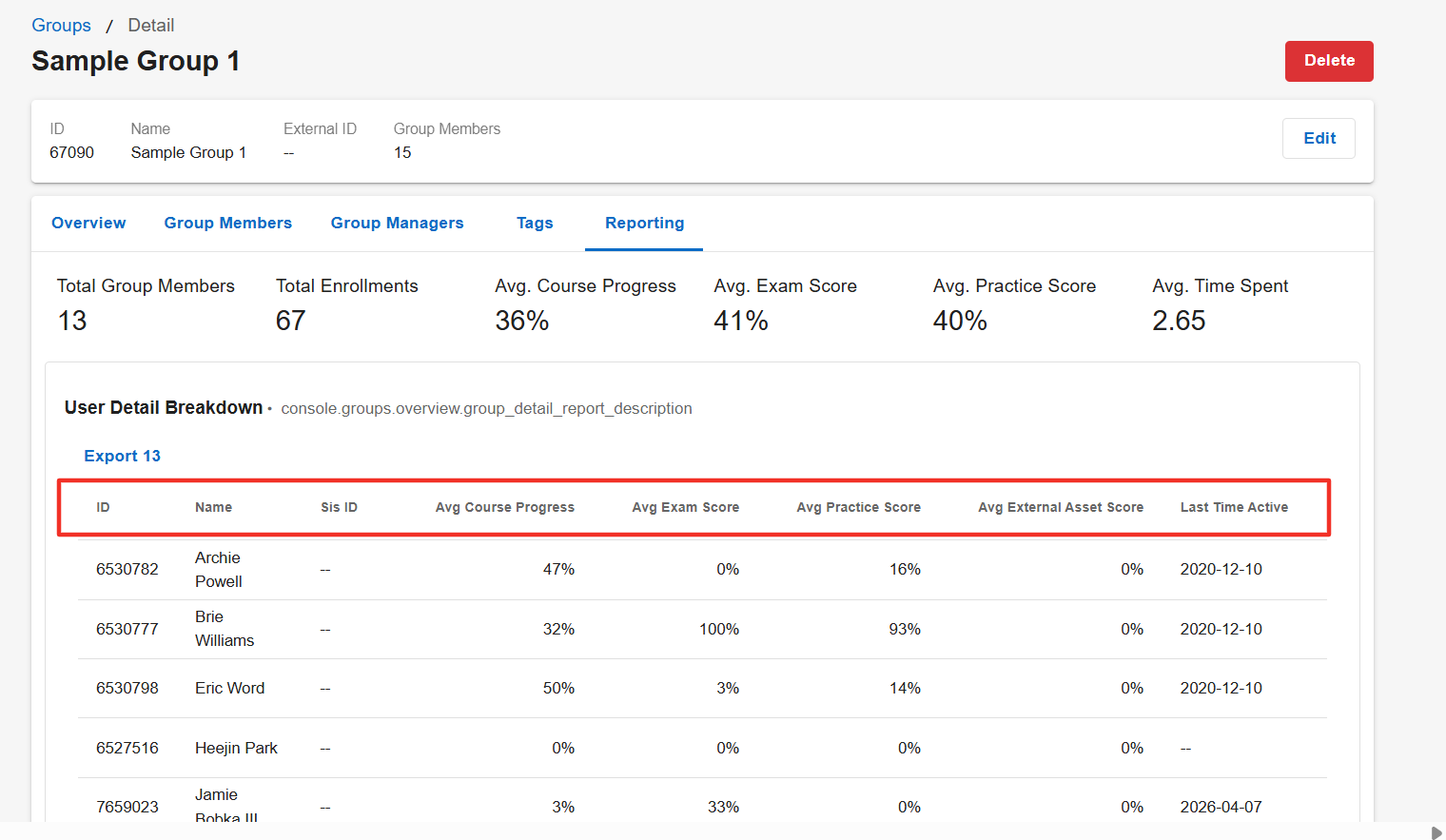Sort by Avg Exam Score header
The height and width of the screenshot is (840, 1446).
coord(685,507)
